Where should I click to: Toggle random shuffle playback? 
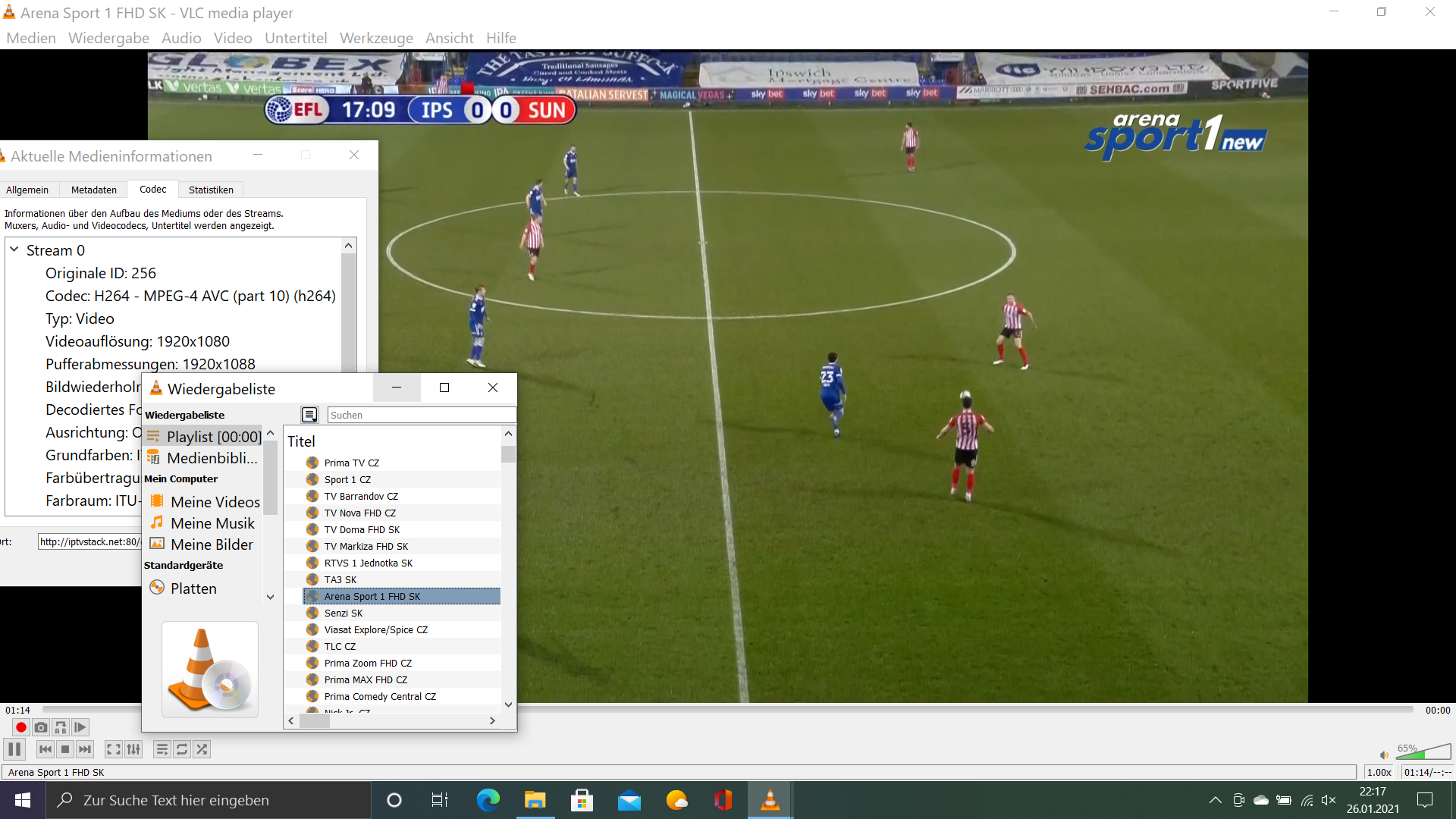click(202, 749)
